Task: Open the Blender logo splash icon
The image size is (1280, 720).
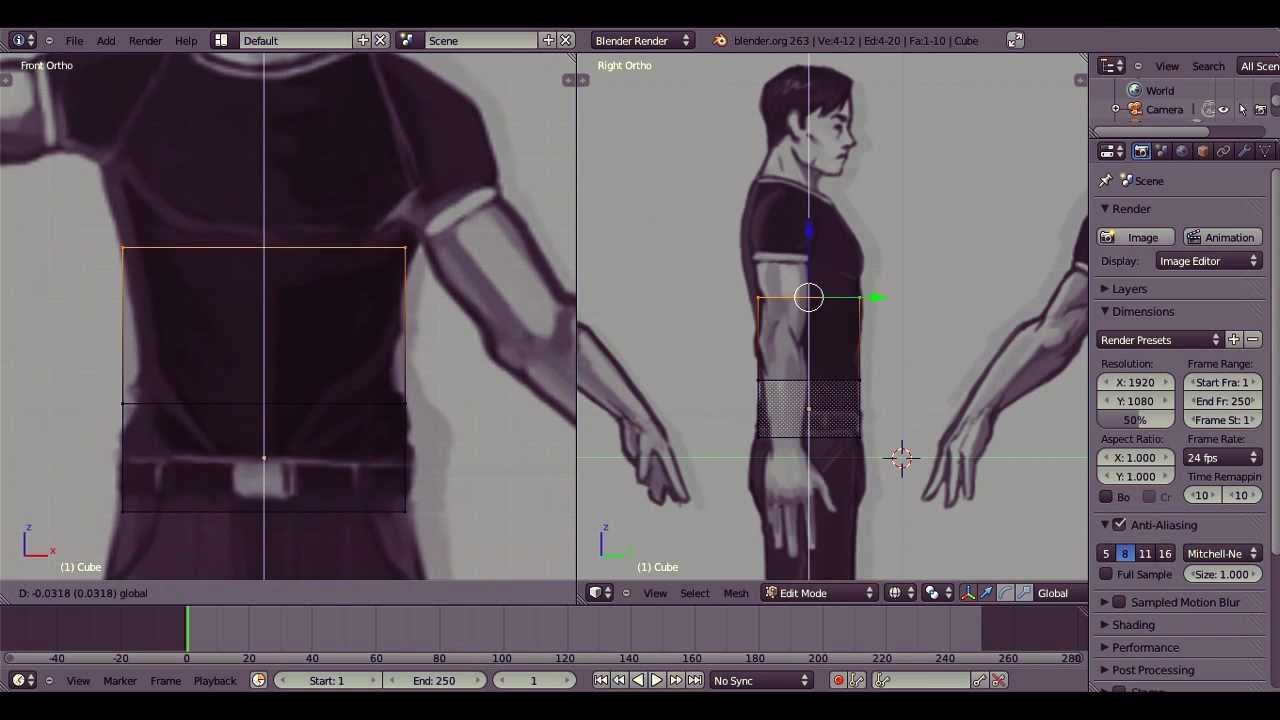Action: pos(720,41)
